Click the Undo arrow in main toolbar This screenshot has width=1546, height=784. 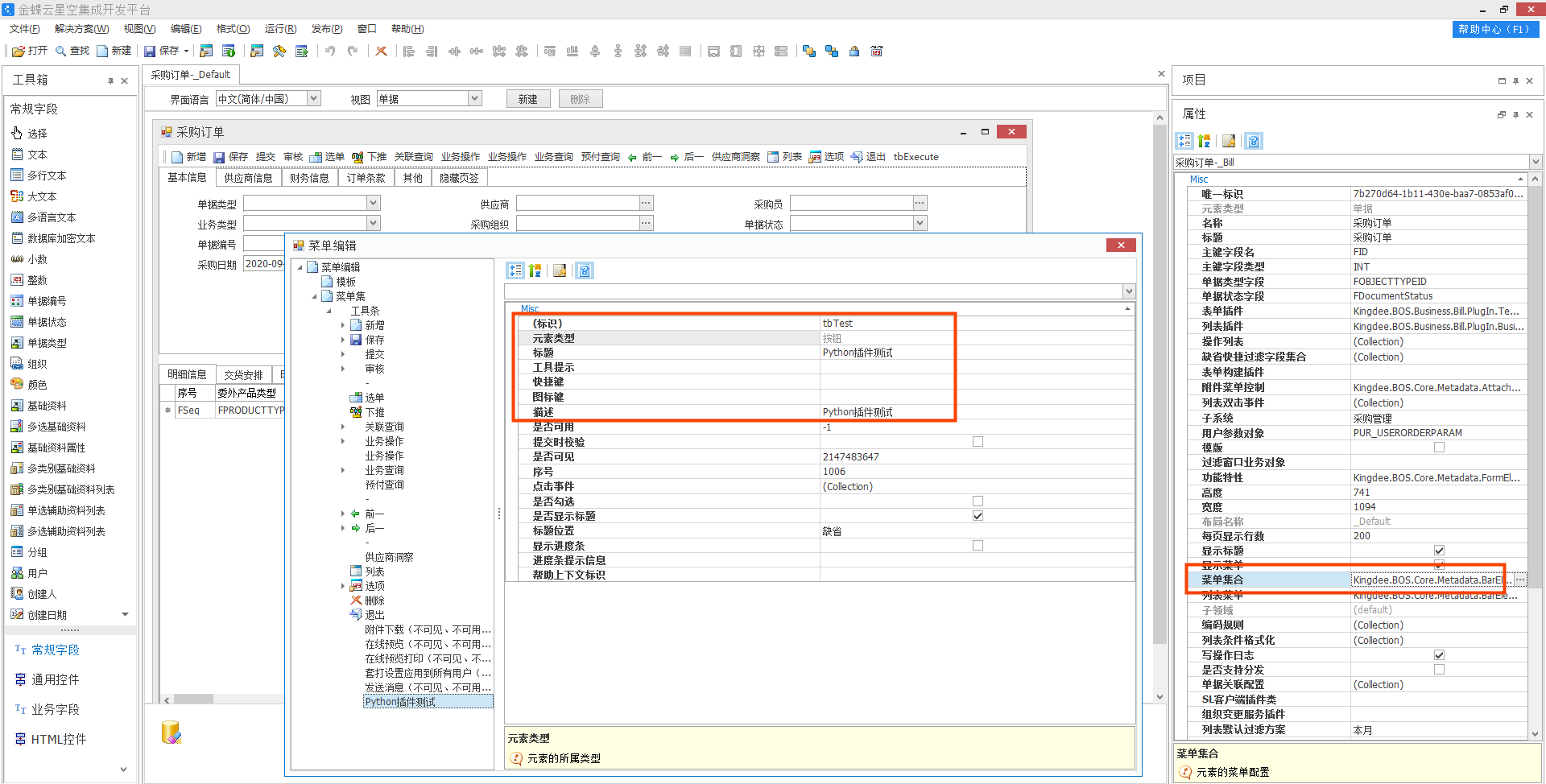pos(330,51)
